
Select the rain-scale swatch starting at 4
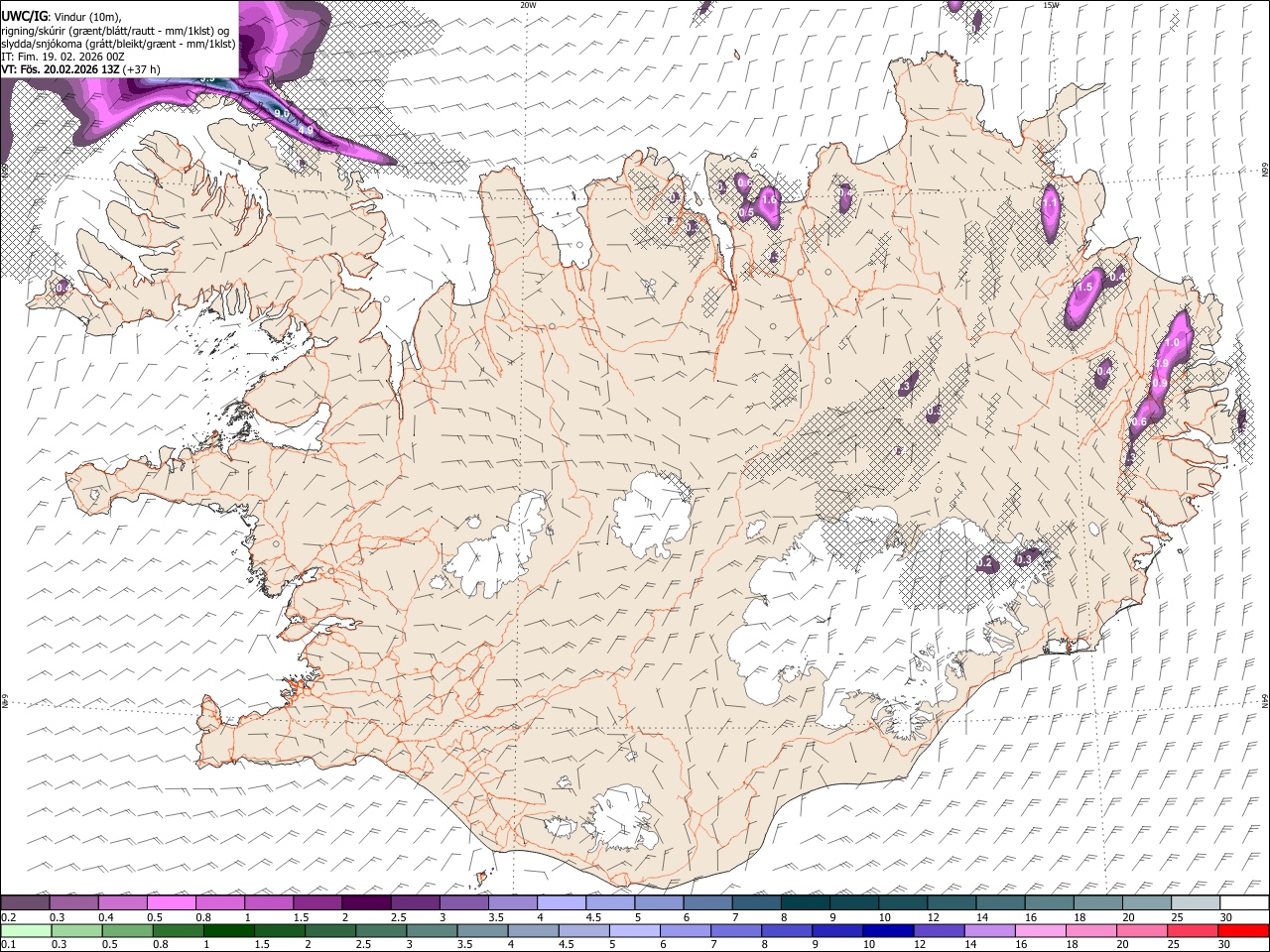coord(533,930)
